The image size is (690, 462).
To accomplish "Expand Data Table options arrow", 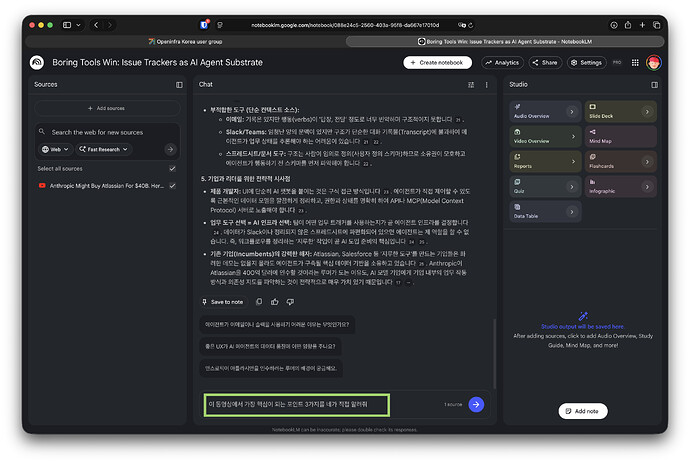I will [572, 212].
